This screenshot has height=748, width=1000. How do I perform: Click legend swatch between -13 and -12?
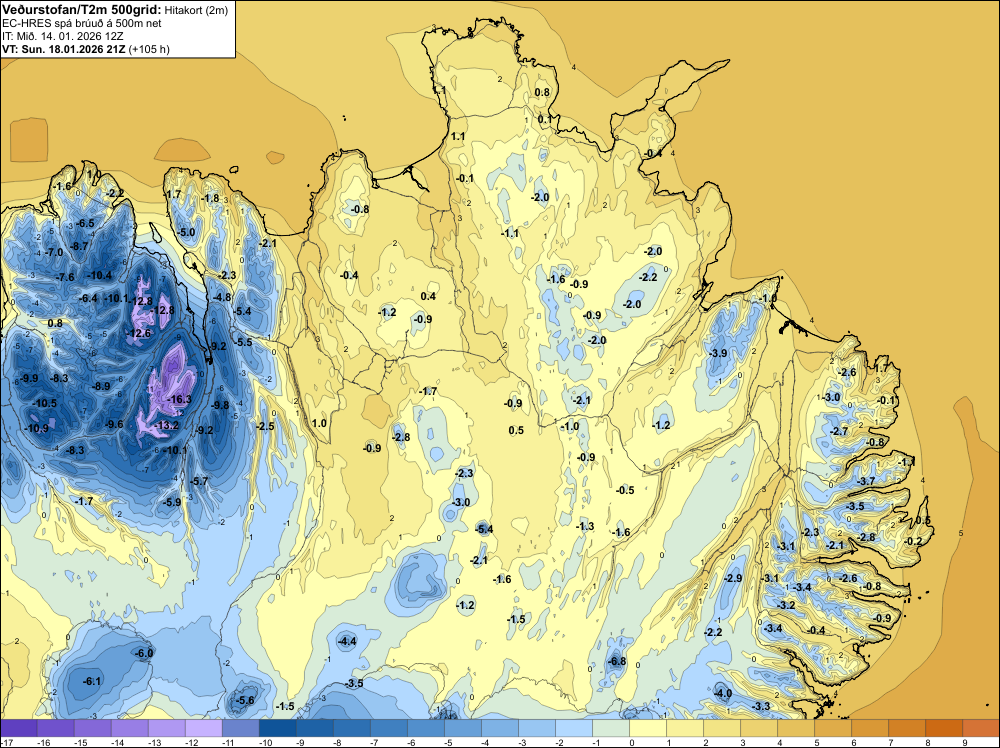pos(166,728)
